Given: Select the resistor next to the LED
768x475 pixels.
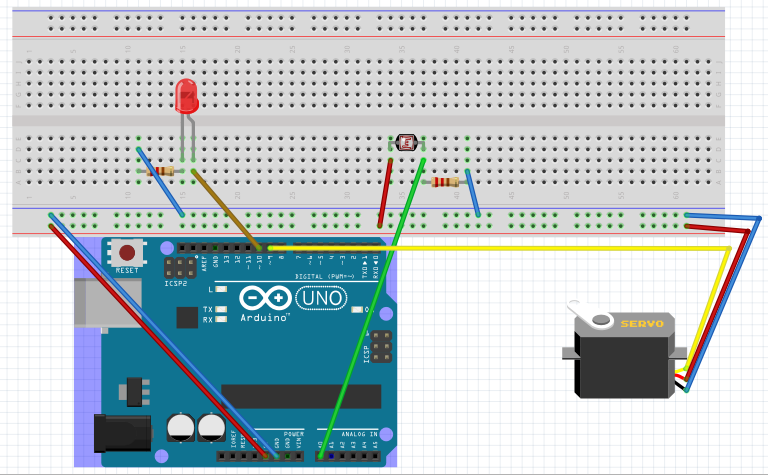Looking at the screenshot, I should pyautogui.click(x=162, y=171).
